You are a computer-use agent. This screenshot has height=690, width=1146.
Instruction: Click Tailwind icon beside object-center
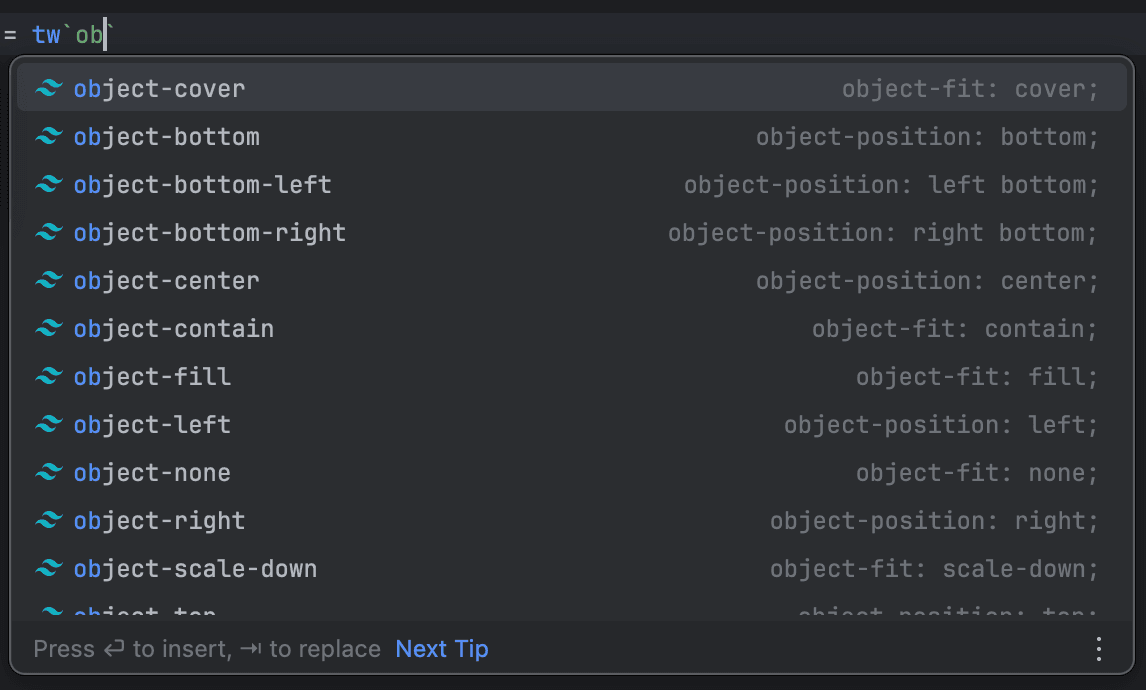point(48,281)
